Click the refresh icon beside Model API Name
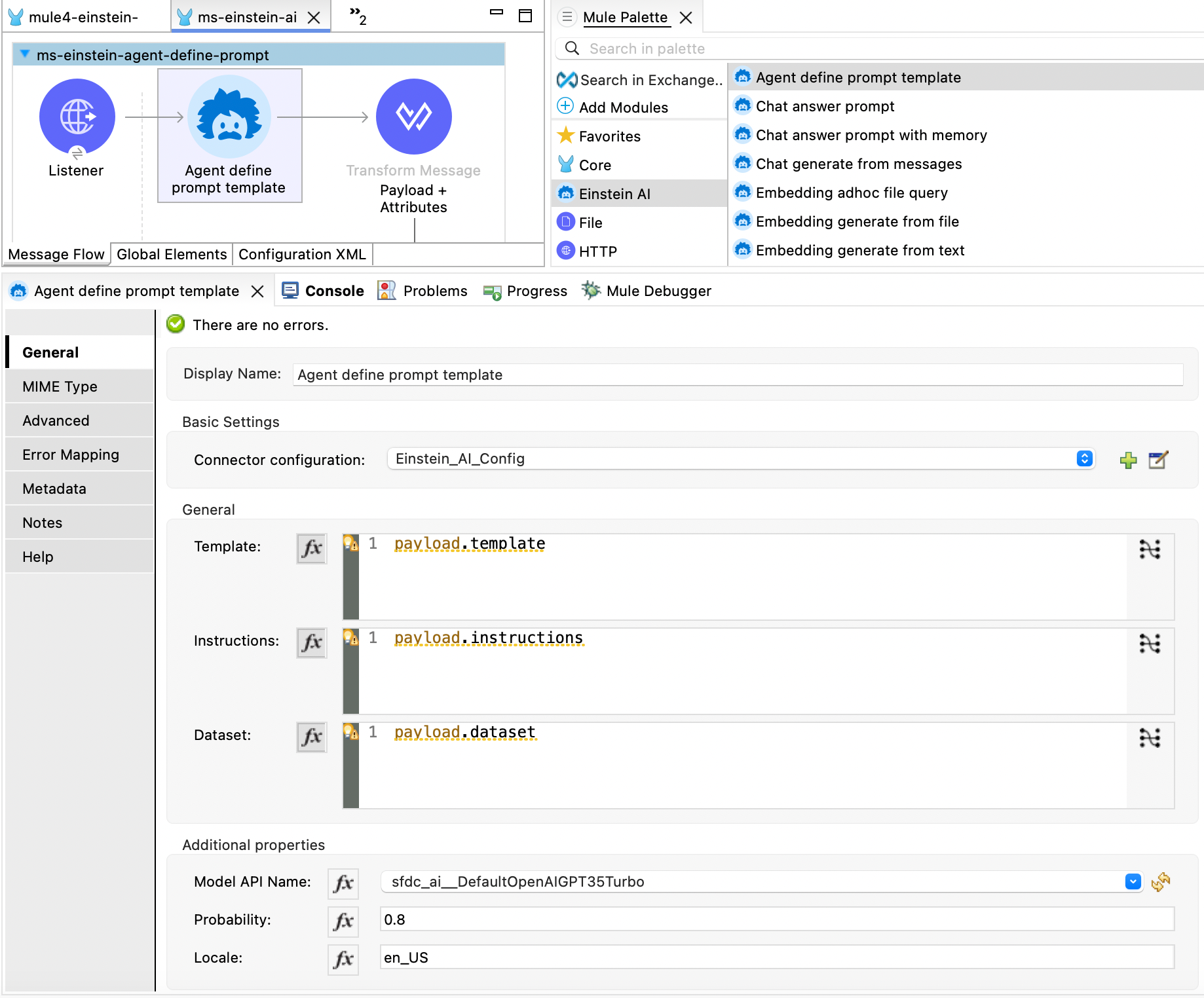1204x998 pixels. 1161,882
